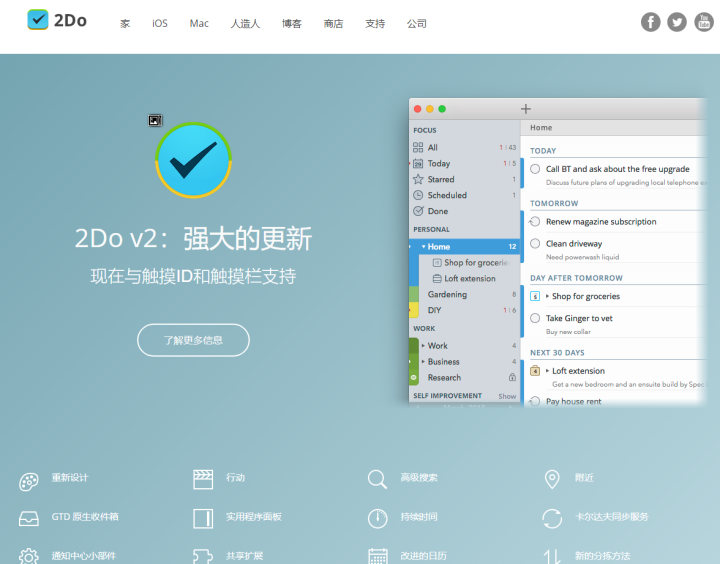Open the 家 nav item

pyautogui.click(x=125, y=23)
